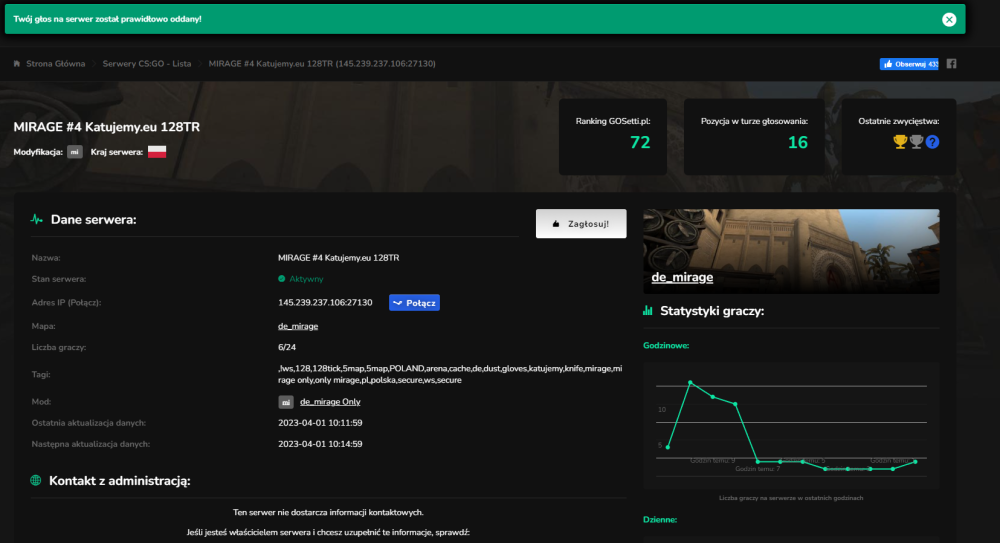Image resolution: width=1000 pixels, height=543 pixels.
Task: Click the gold trophy icon
Action: point(900,142)
